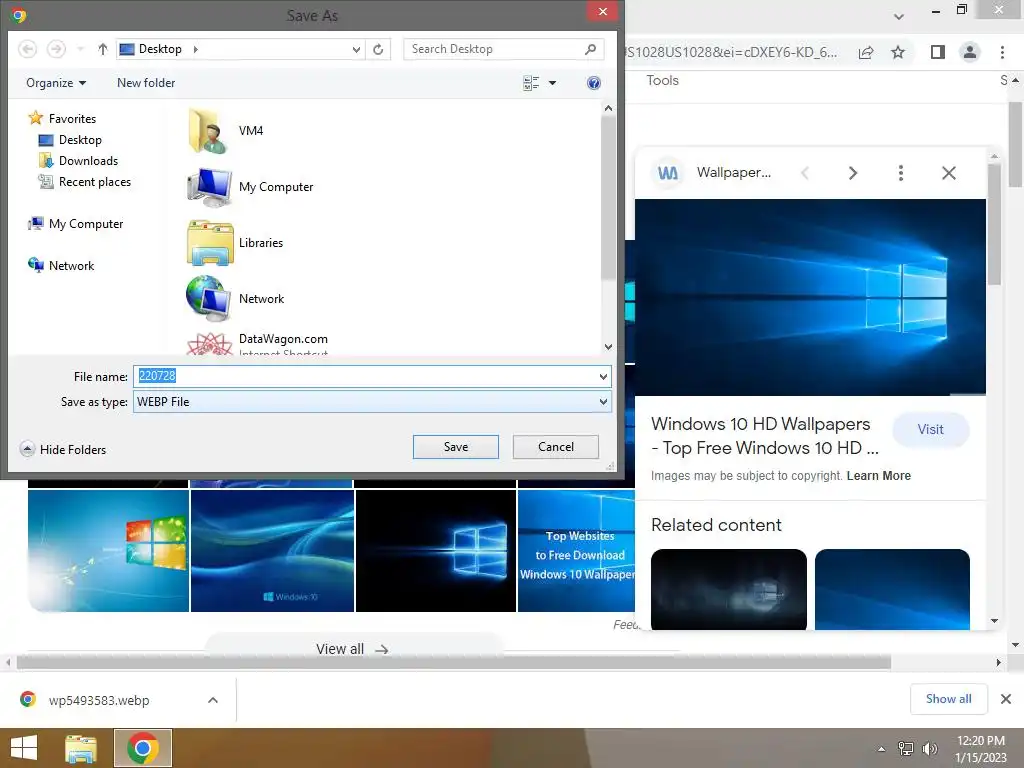Change the folder view layout icon
1024x768 pixels.
[x=531, y=83]
